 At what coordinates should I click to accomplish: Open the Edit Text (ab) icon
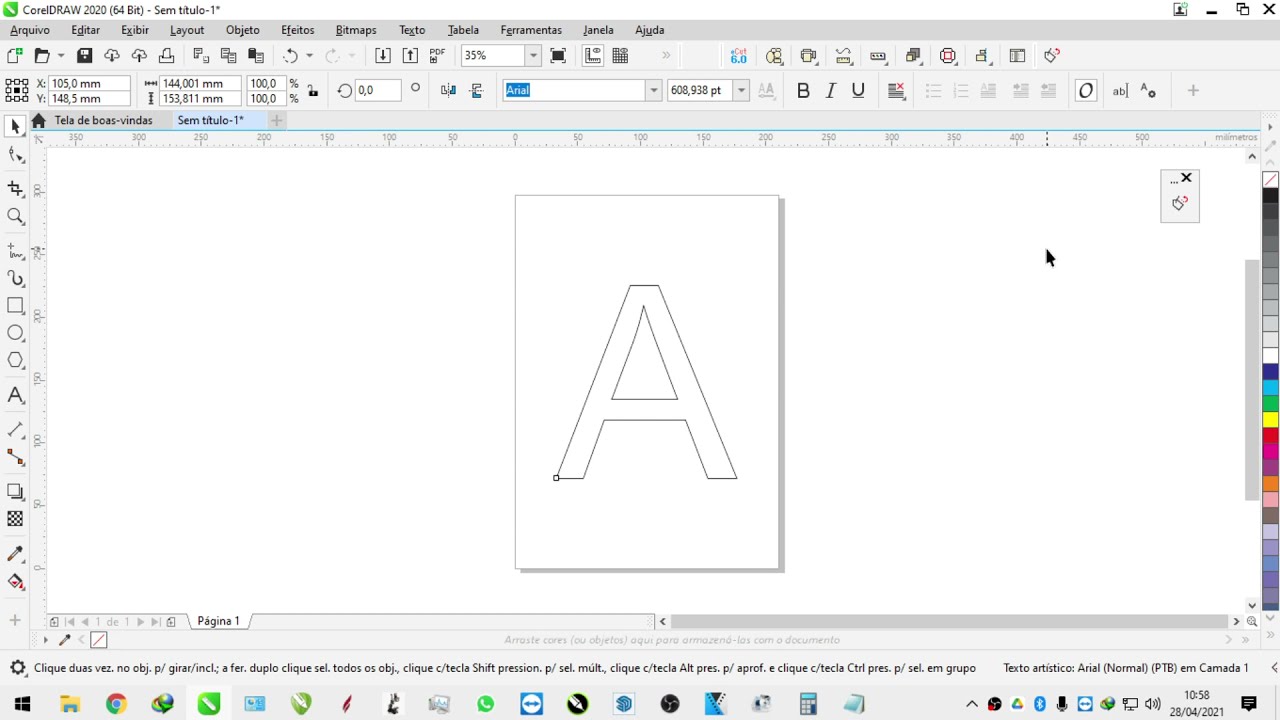click(x=1120, y=91)
